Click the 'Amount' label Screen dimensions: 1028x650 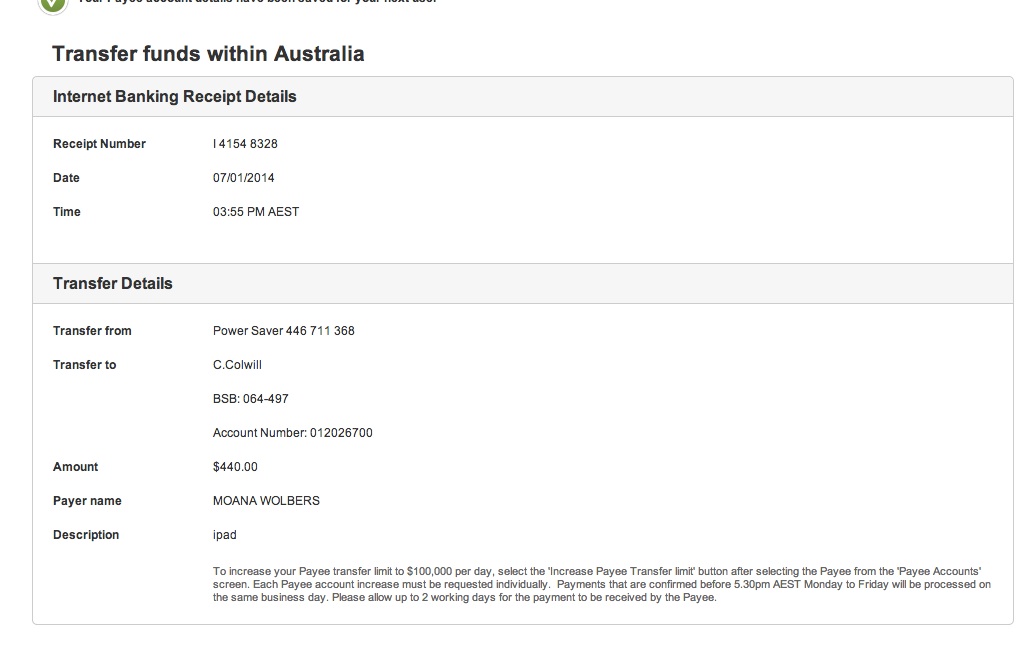(75, 467)
